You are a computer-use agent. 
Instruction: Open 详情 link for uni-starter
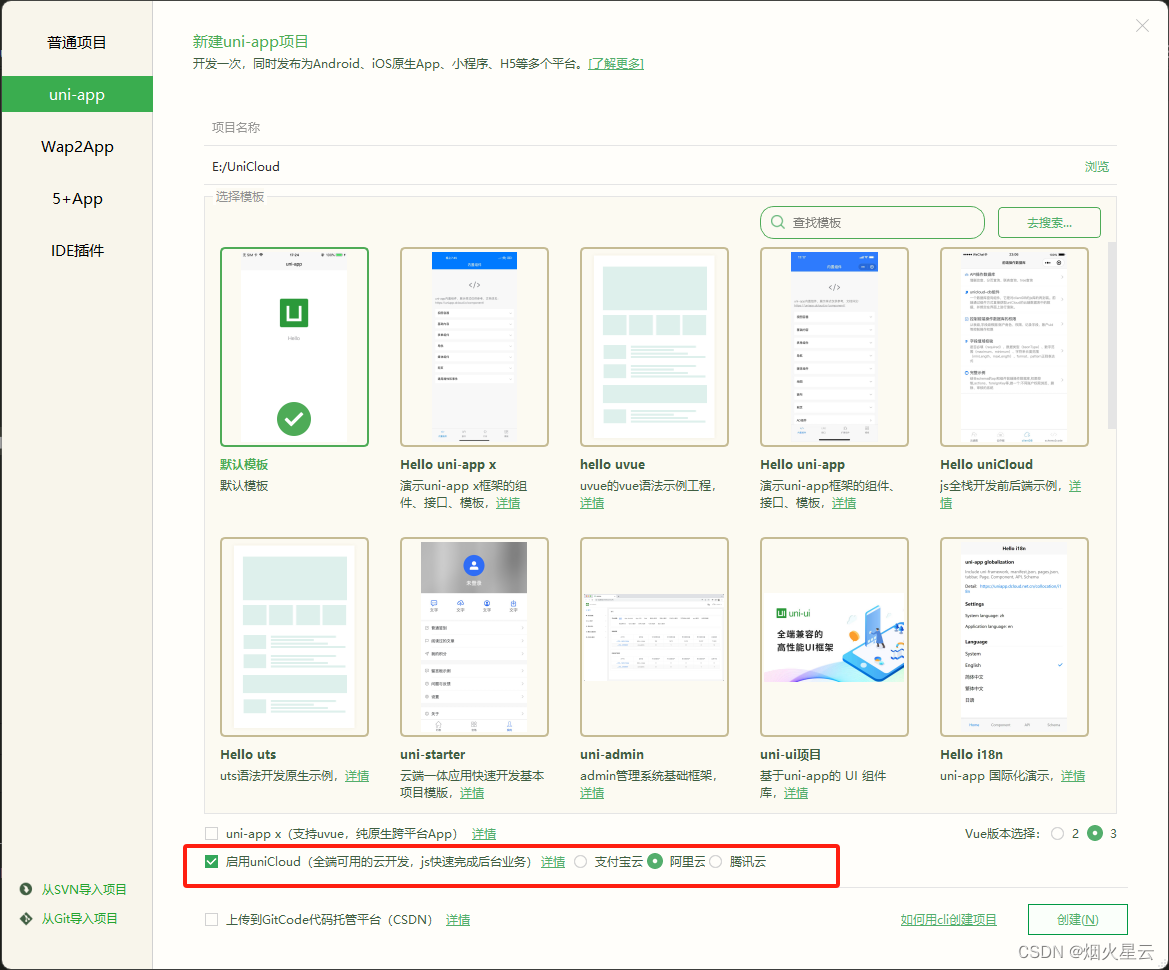(472, 793)
